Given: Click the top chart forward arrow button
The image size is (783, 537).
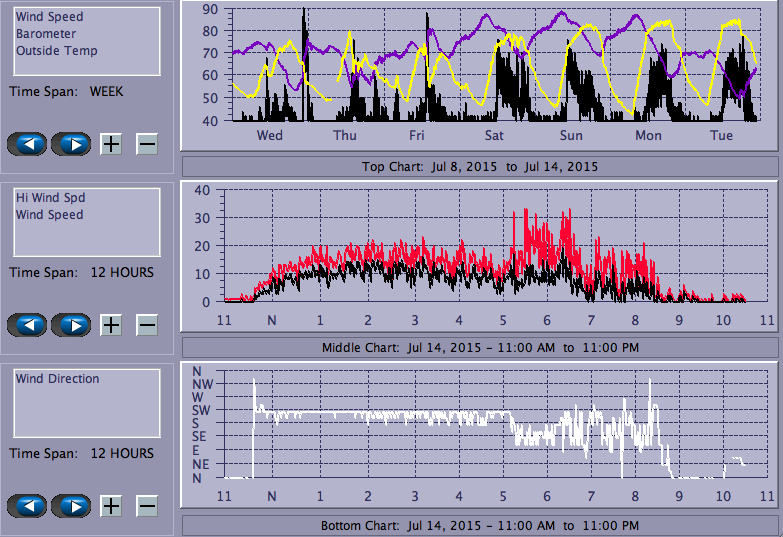Looking at the screenshot, I should [71, 144].
